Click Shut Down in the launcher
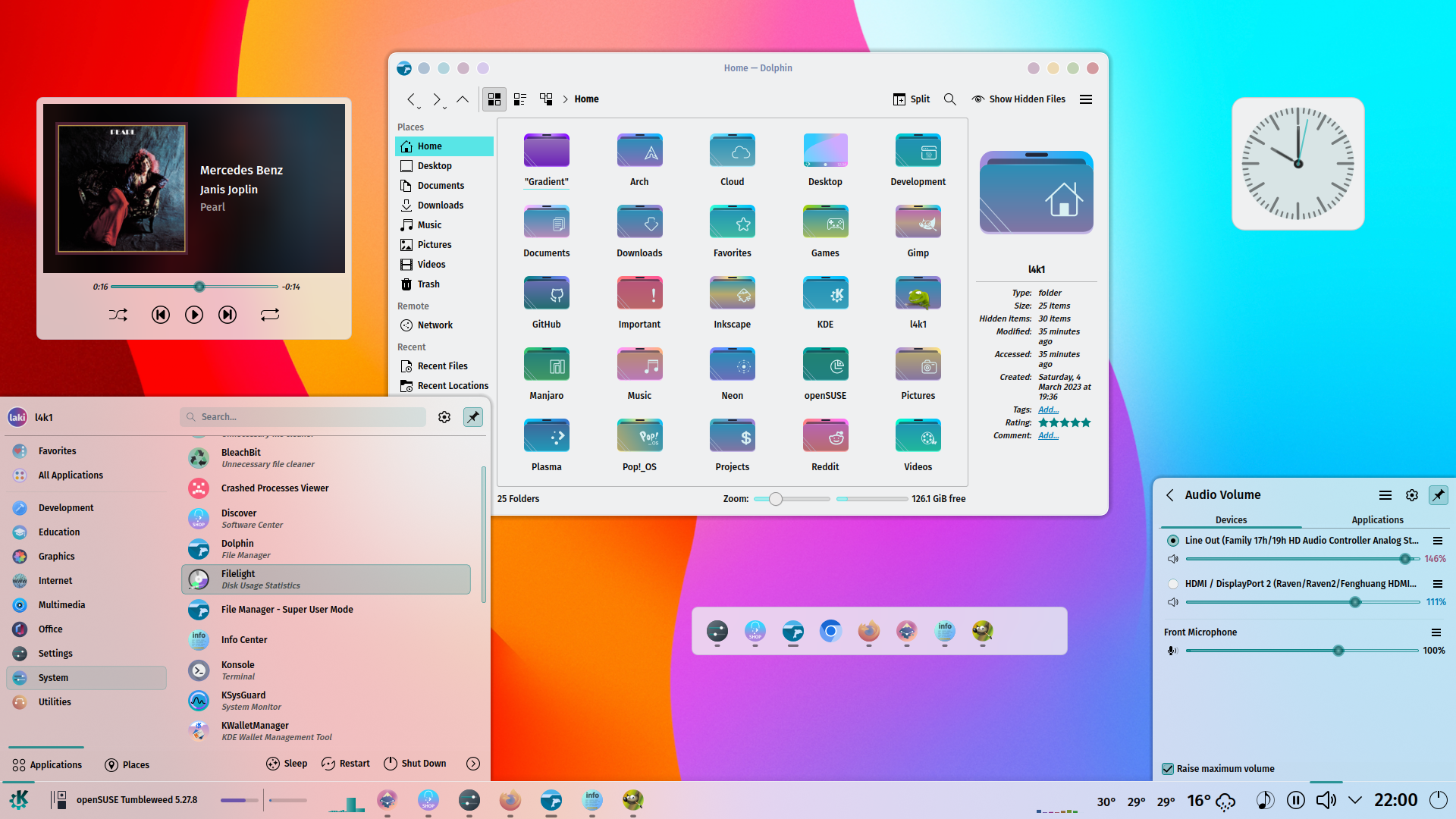 coord(415,764)
